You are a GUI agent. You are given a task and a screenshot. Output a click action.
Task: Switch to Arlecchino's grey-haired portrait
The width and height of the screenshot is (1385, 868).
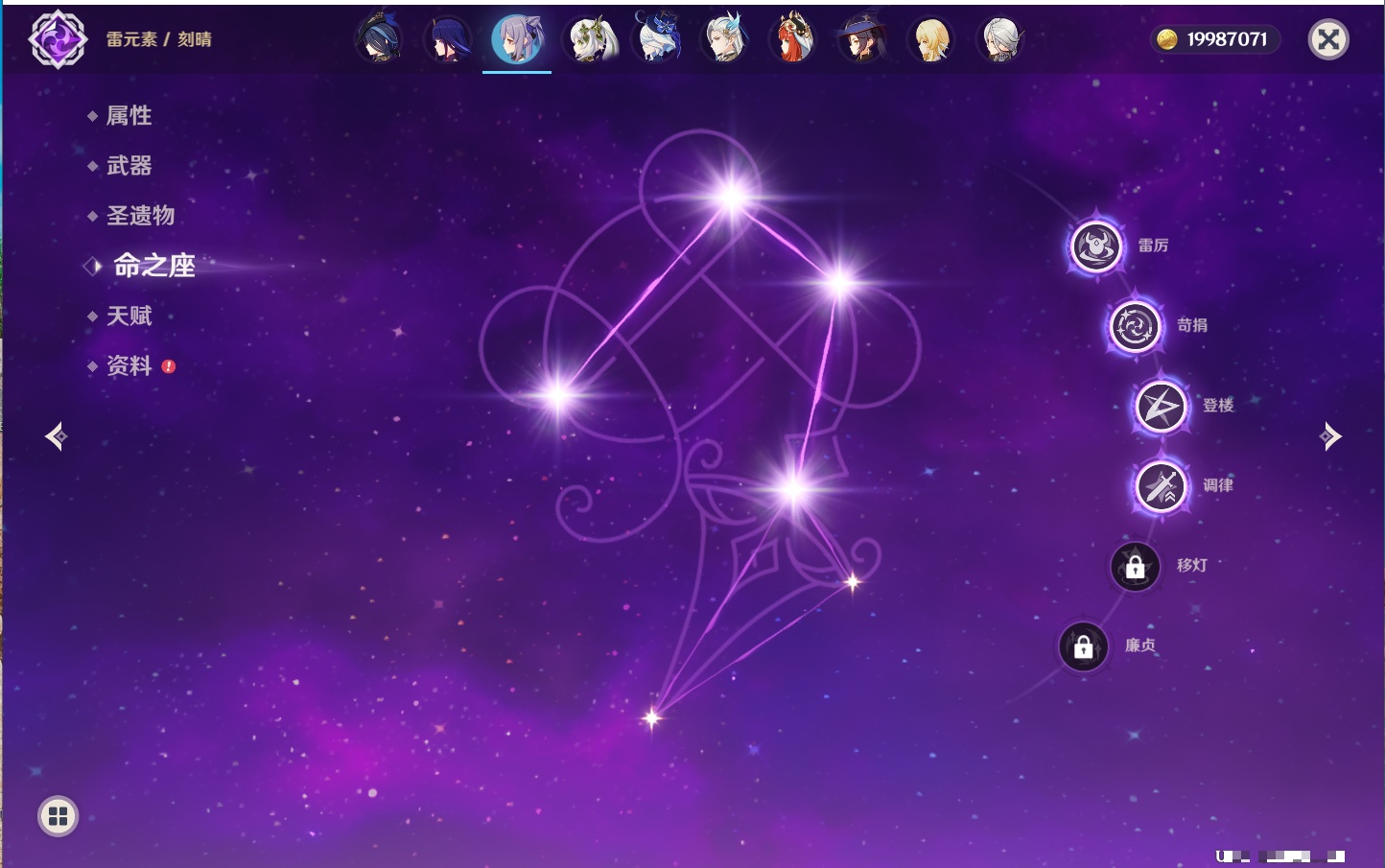(x=999, y=39)
